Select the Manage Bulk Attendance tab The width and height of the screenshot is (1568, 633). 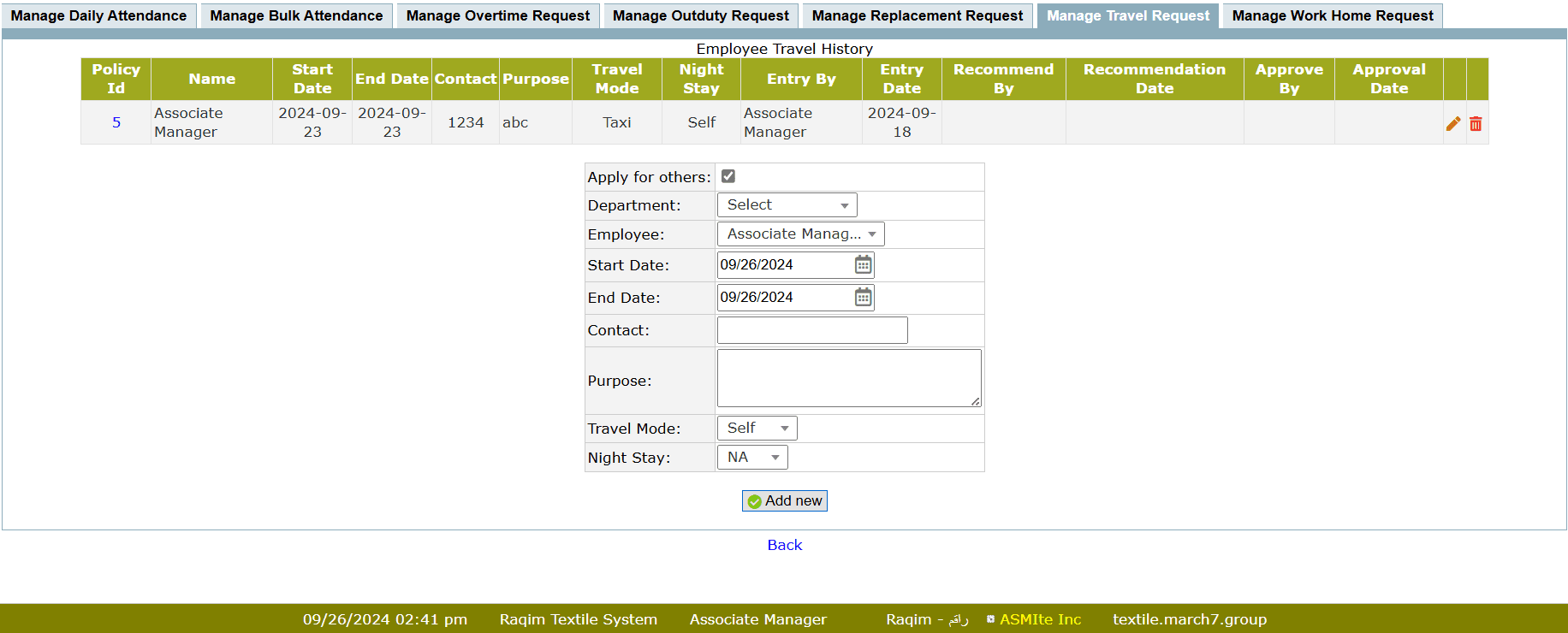pos(296,16)
